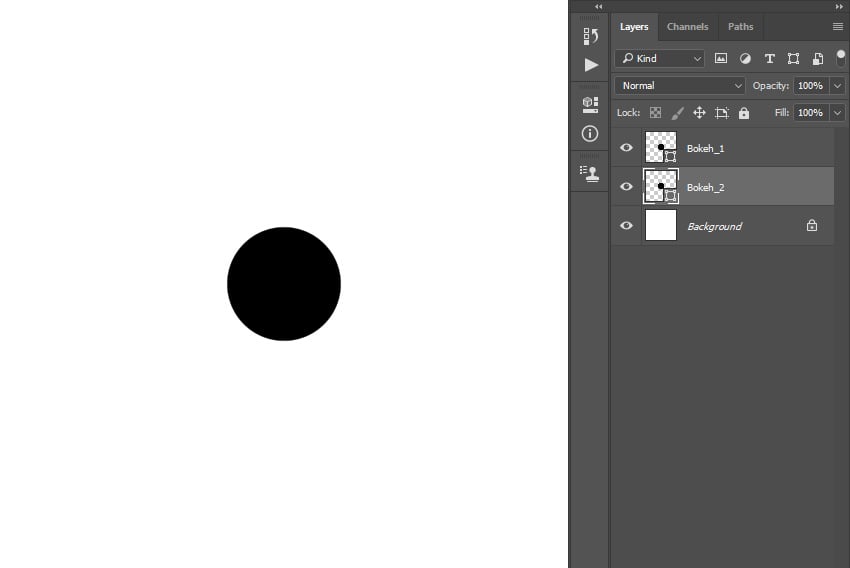Click the Opacity label
Image resolution: width=850 pixels, height=568 pixels.
[x=770, y=86]
